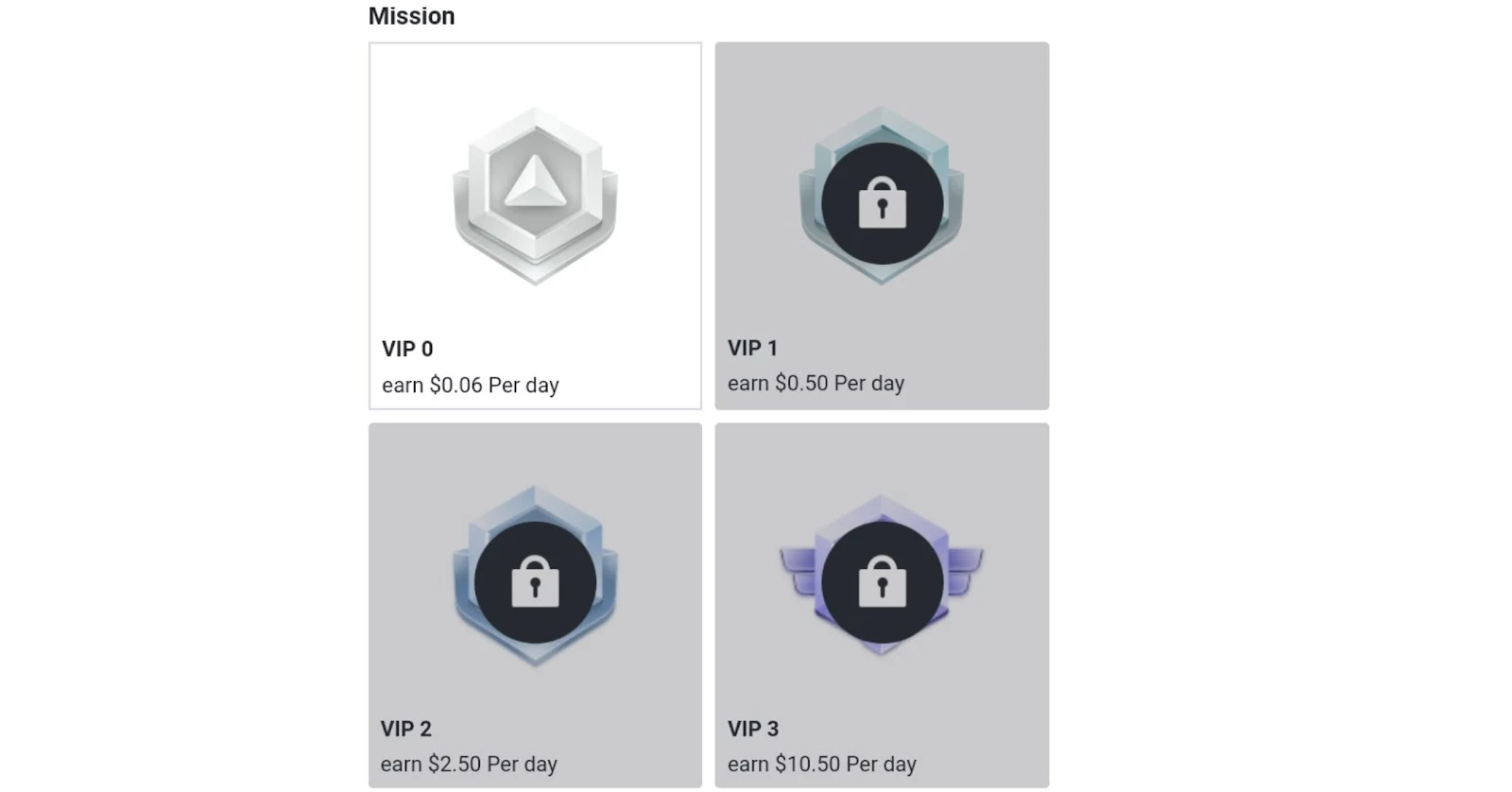Click the lock icon on VIP 1
1512x792 pixels.
882,204
